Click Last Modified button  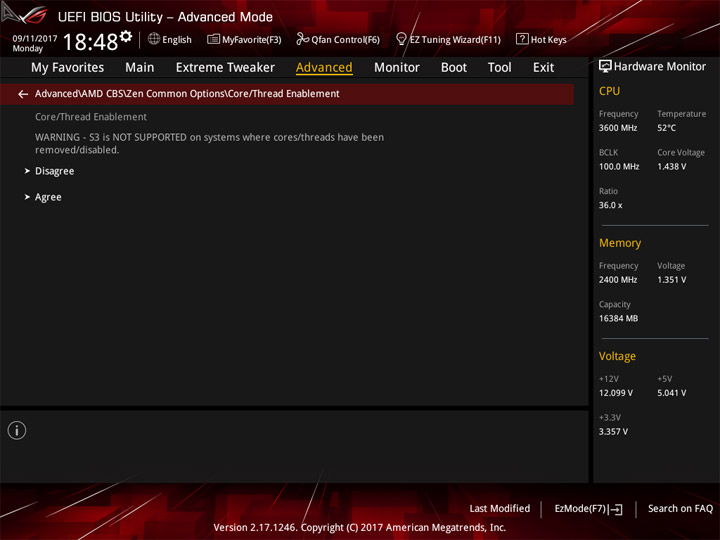pyautogui.click(x=500, y=509)
